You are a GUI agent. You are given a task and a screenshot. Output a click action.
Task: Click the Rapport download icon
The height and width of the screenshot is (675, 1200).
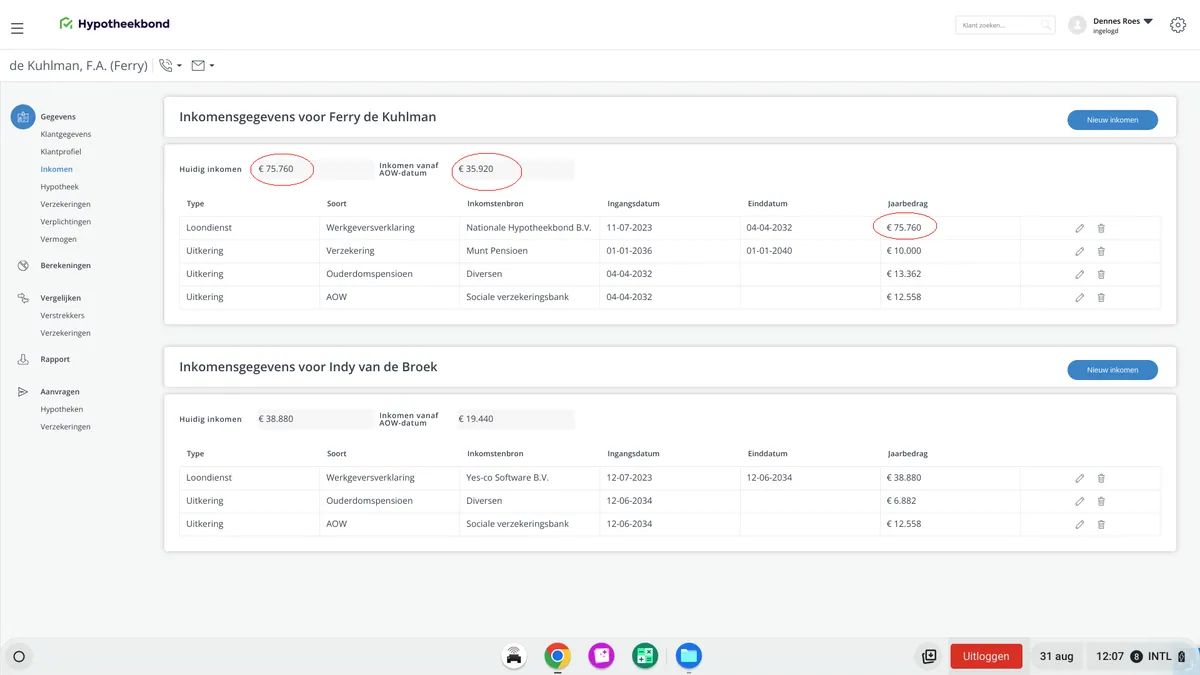point(23,359)
